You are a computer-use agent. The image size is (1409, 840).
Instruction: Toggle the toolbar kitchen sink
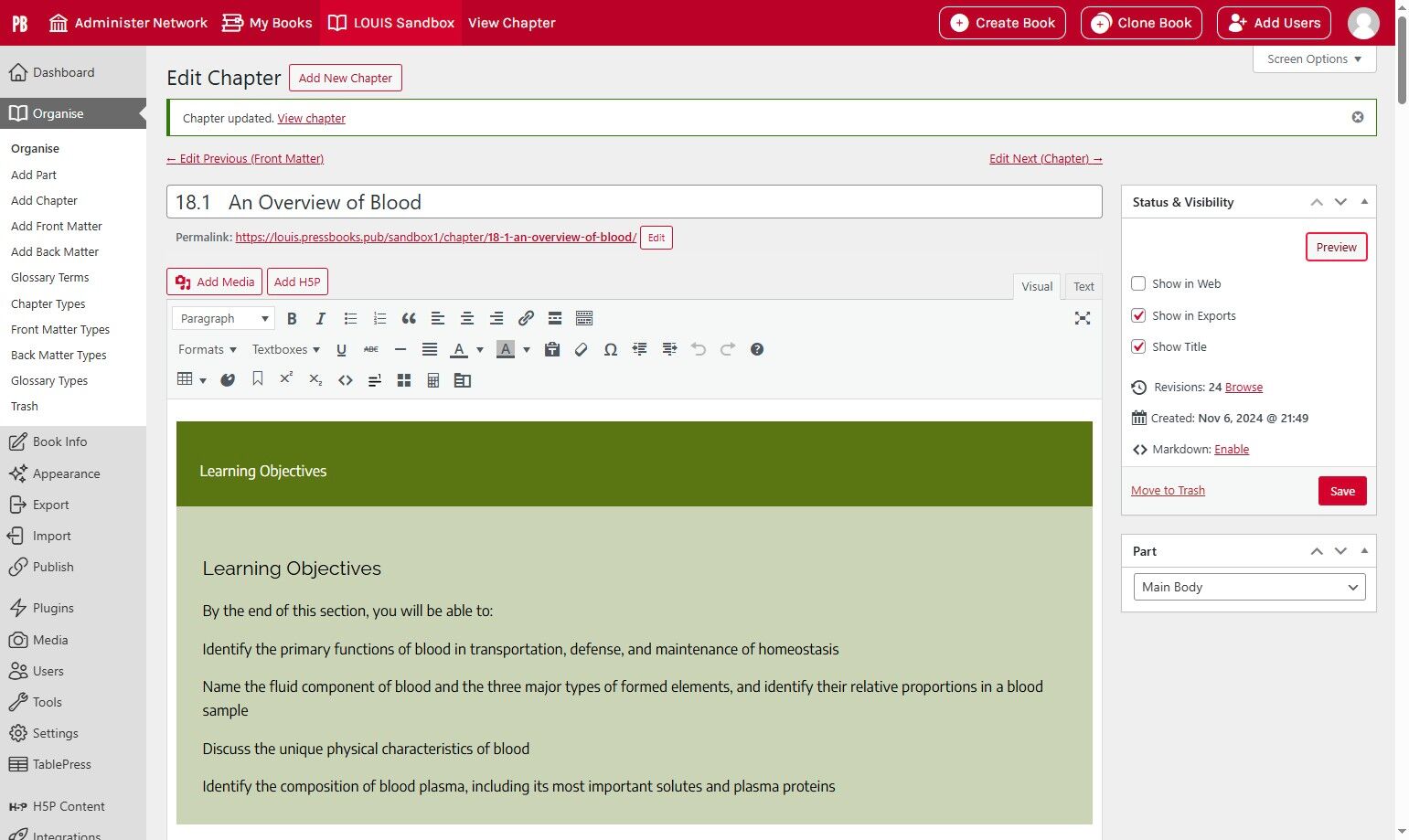point(584,318)
